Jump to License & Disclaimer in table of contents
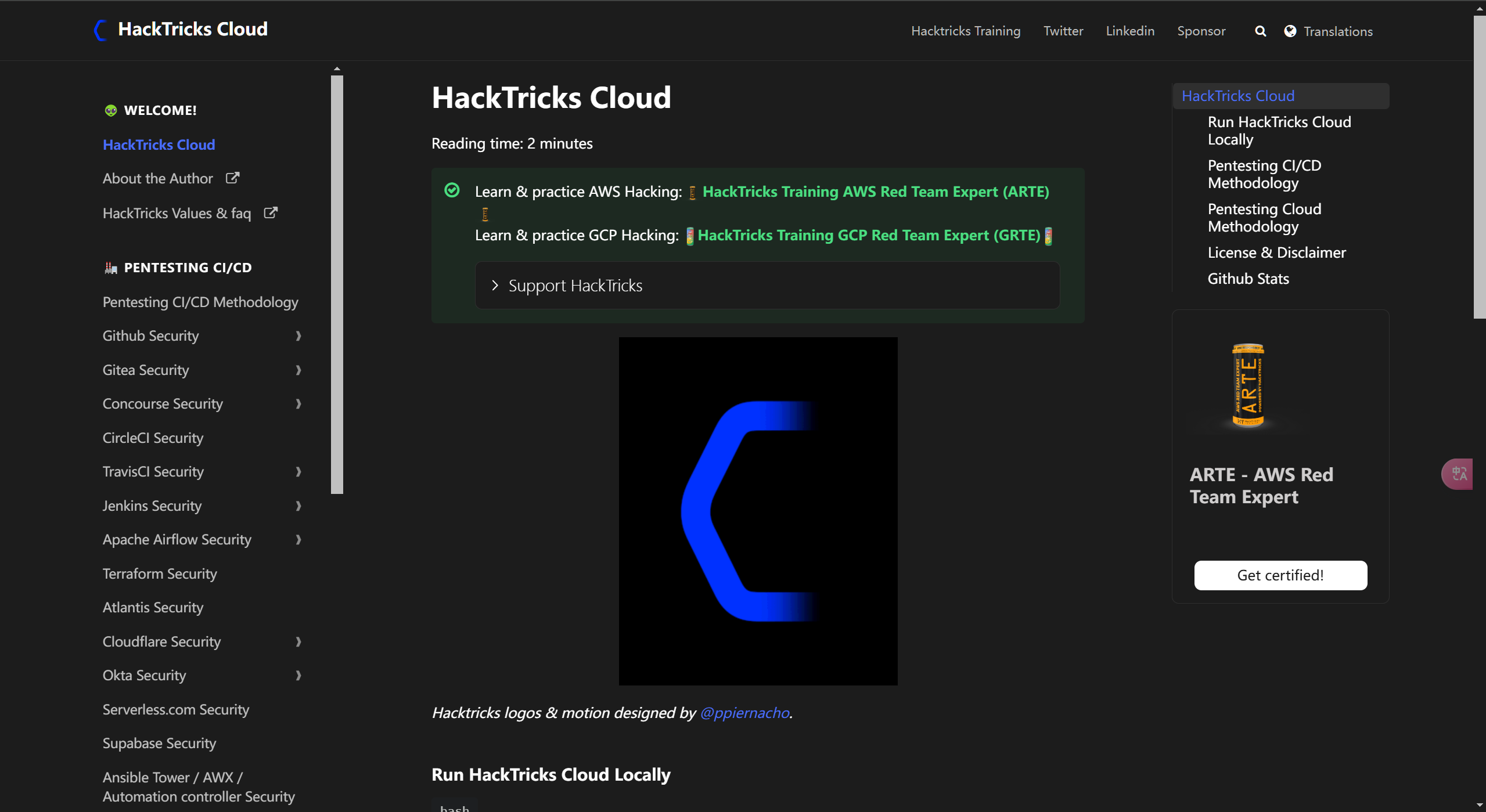The height and width of the screenshot is (812, 1486). point(1276,252)
